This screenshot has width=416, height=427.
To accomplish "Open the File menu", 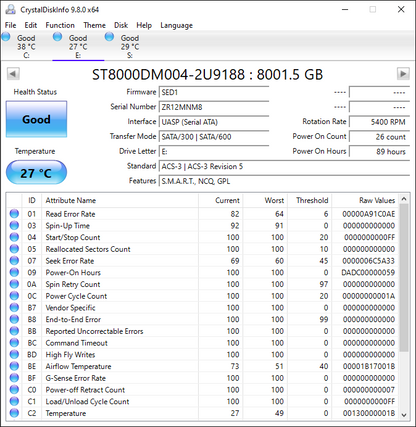I will click(10, 25).
